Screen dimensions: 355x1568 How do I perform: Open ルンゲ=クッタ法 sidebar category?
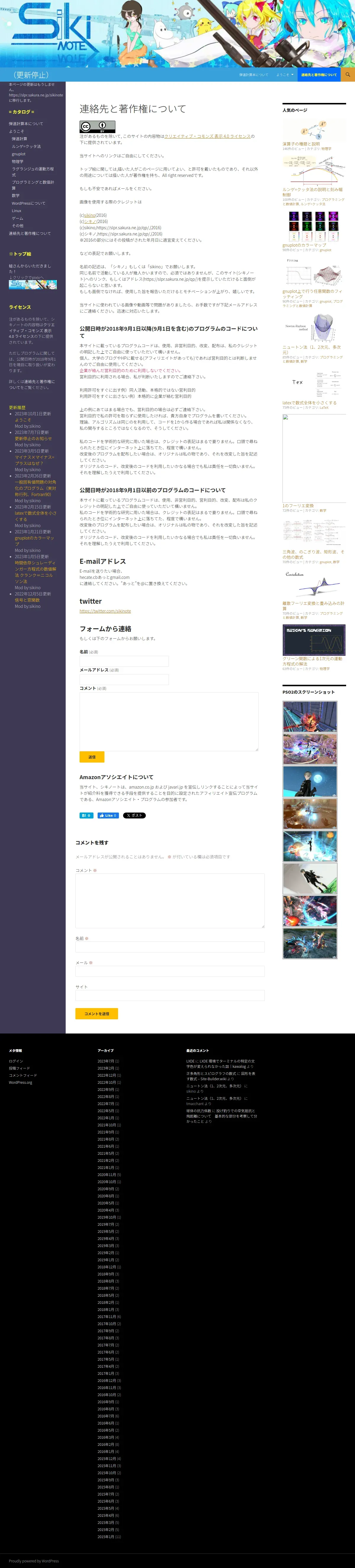click(x=26, y=146)
